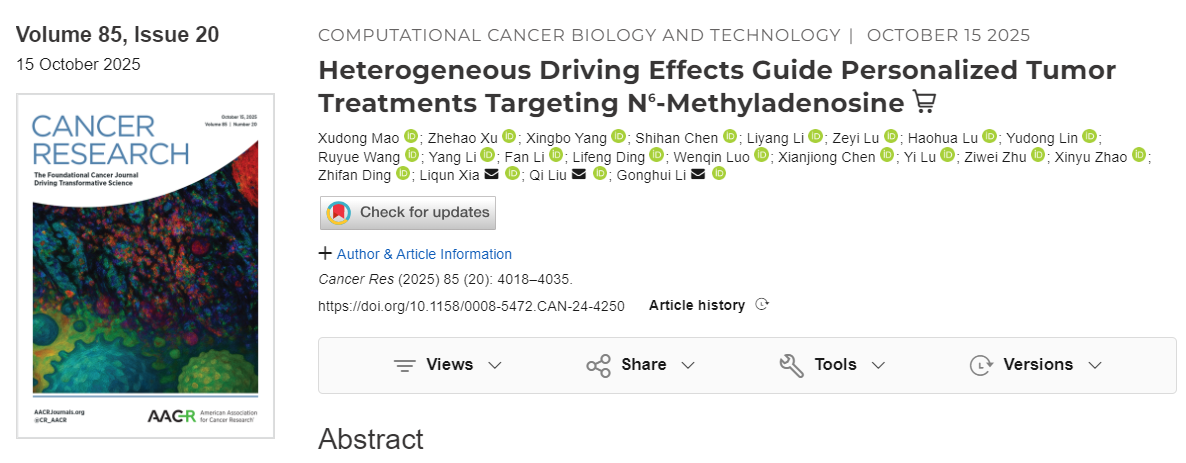Expand the Share dropdown

[640, 365]
